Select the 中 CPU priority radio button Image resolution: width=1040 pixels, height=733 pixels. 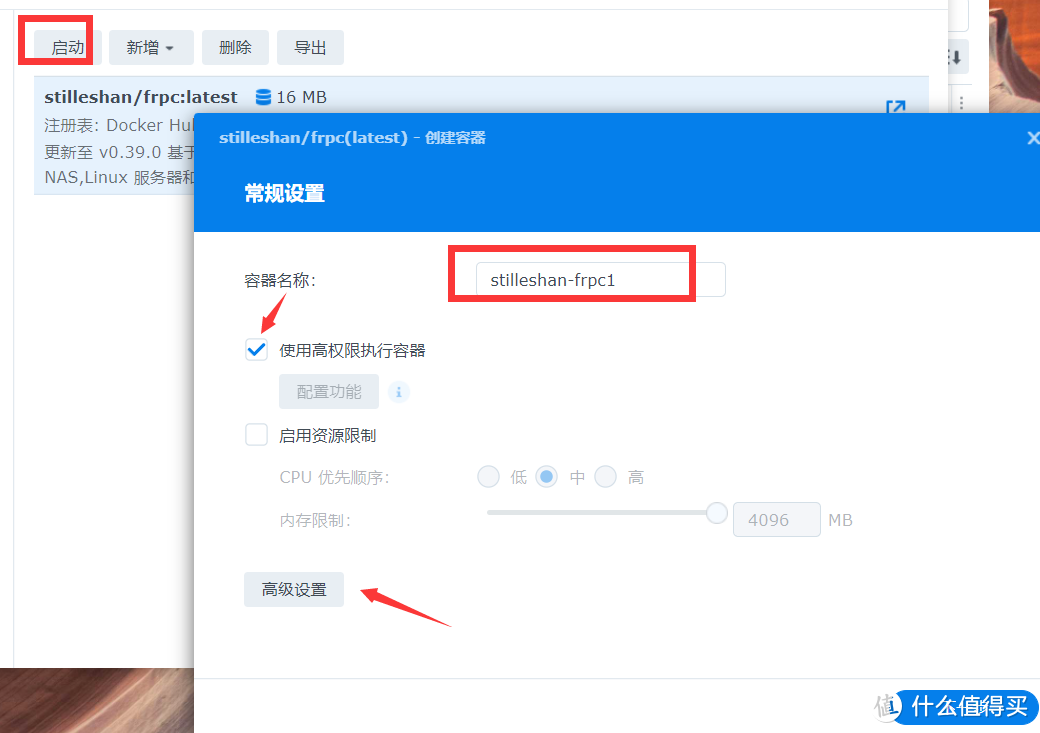(x=546, y=477)
